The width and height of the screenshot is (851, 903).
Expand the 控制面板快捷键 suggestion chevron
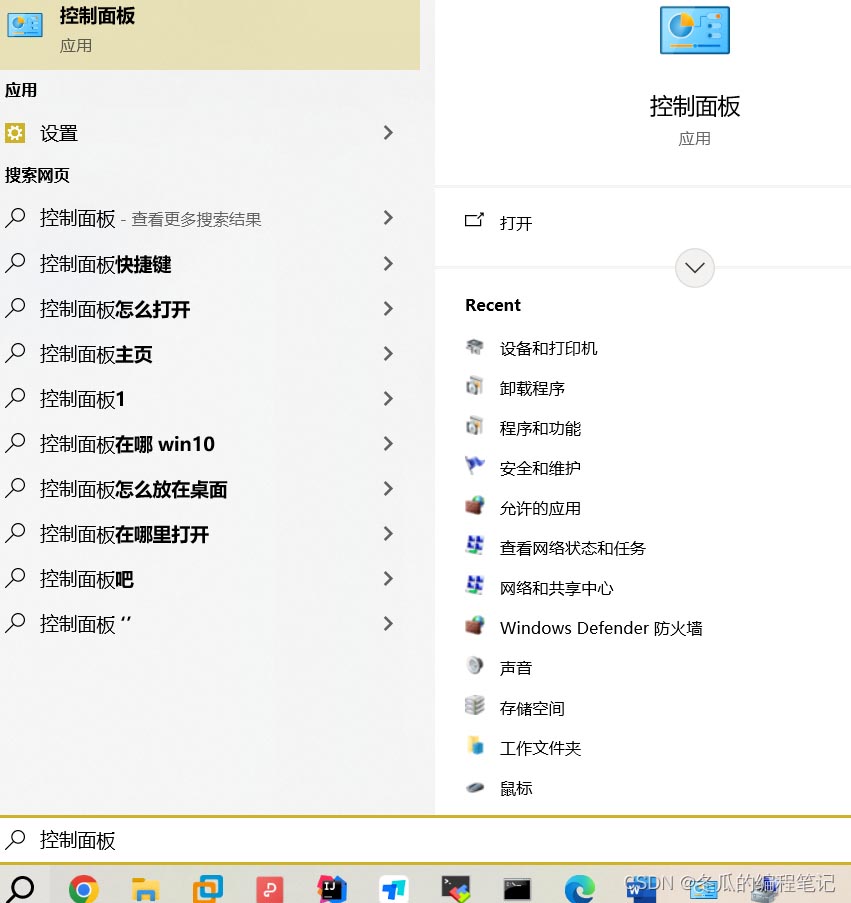pyautogui.click(x=389, y=264)
